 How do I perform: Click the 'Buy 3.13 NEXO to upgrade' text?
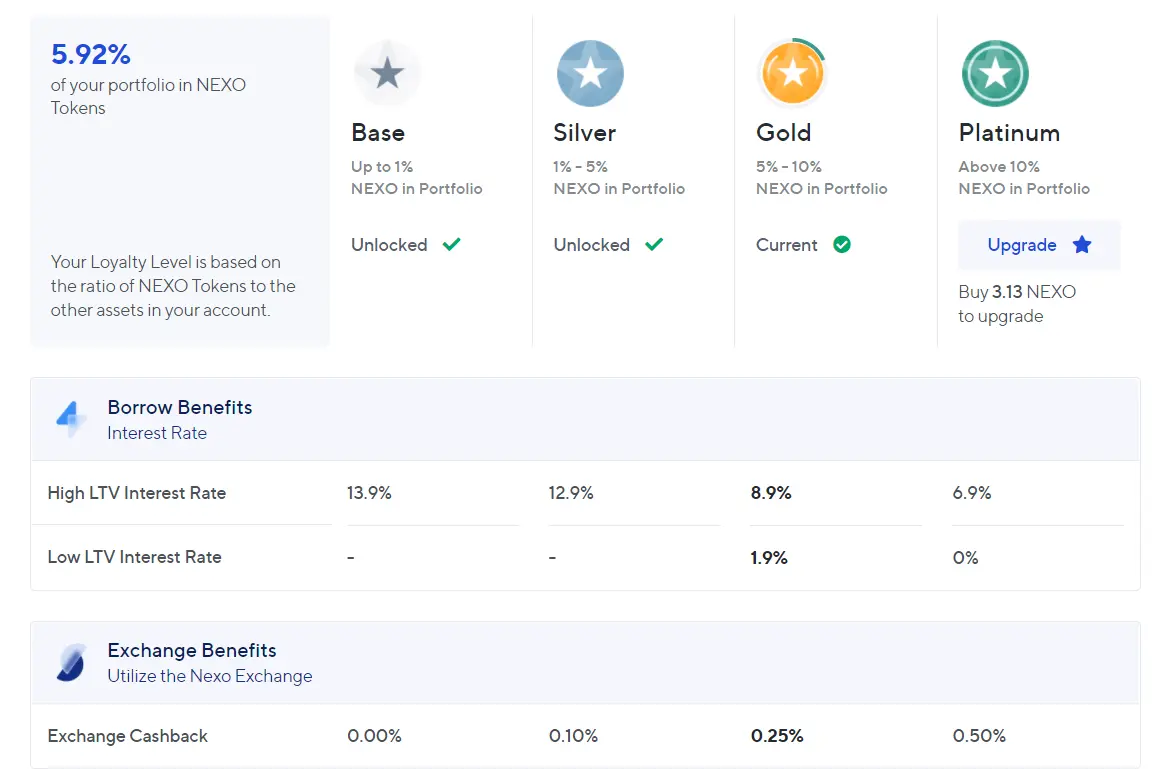(1017, 304)
